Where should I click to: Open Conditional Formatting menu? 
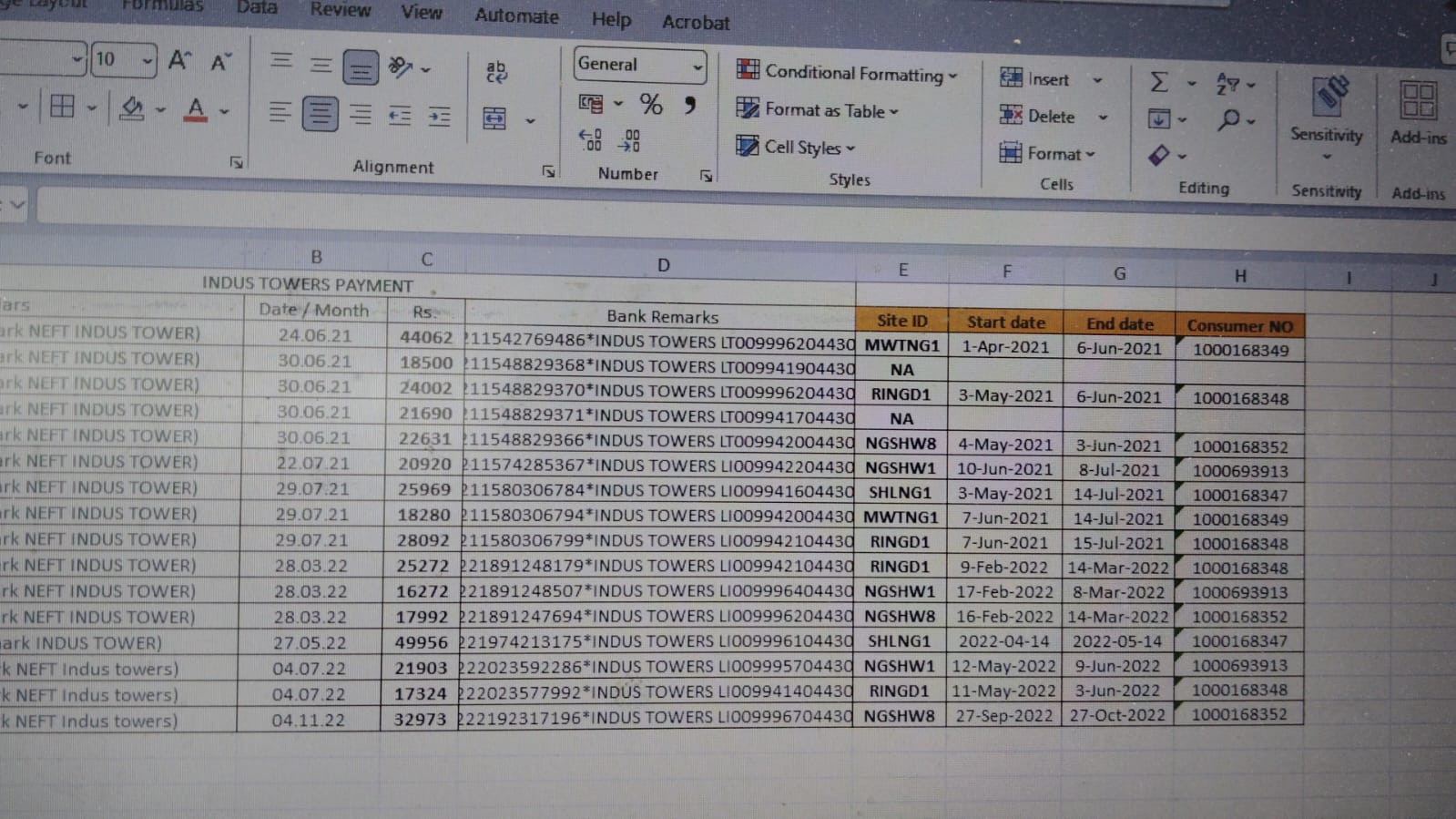pos(847,73)
